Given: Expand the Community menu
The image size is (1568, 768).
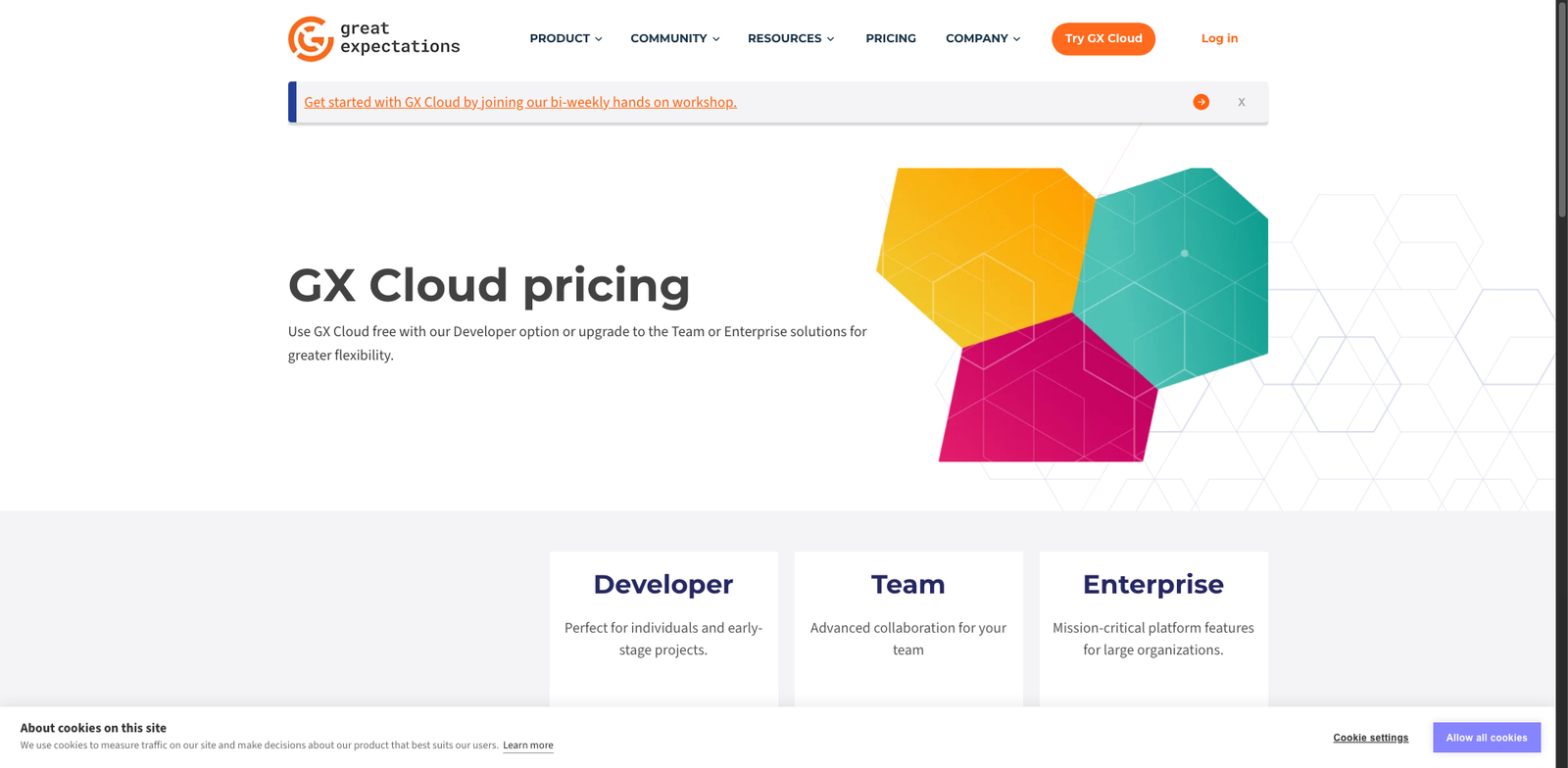Looking at the screenshot, I should tap(675, 38).
